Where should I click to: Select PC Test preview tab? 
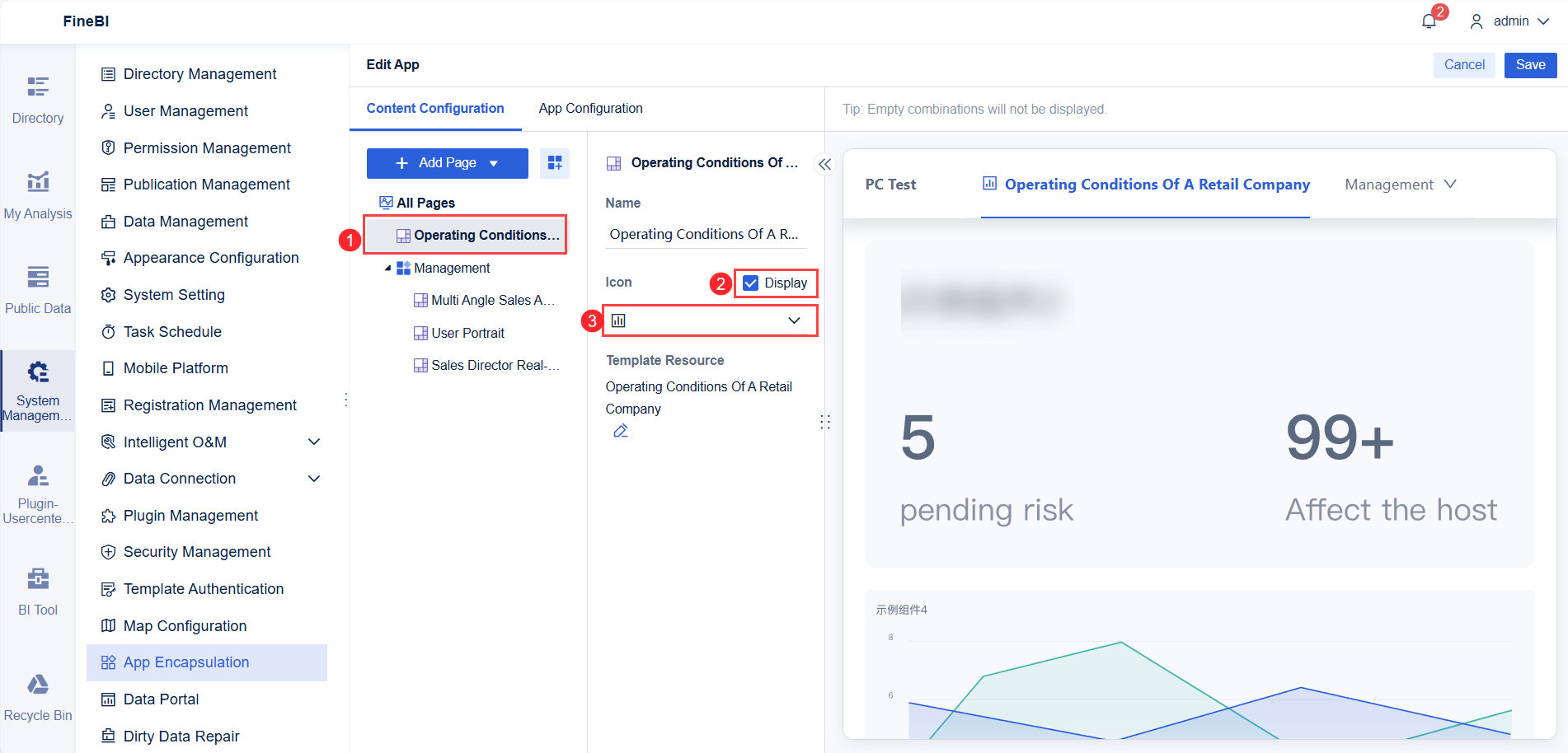coord(890,185)
